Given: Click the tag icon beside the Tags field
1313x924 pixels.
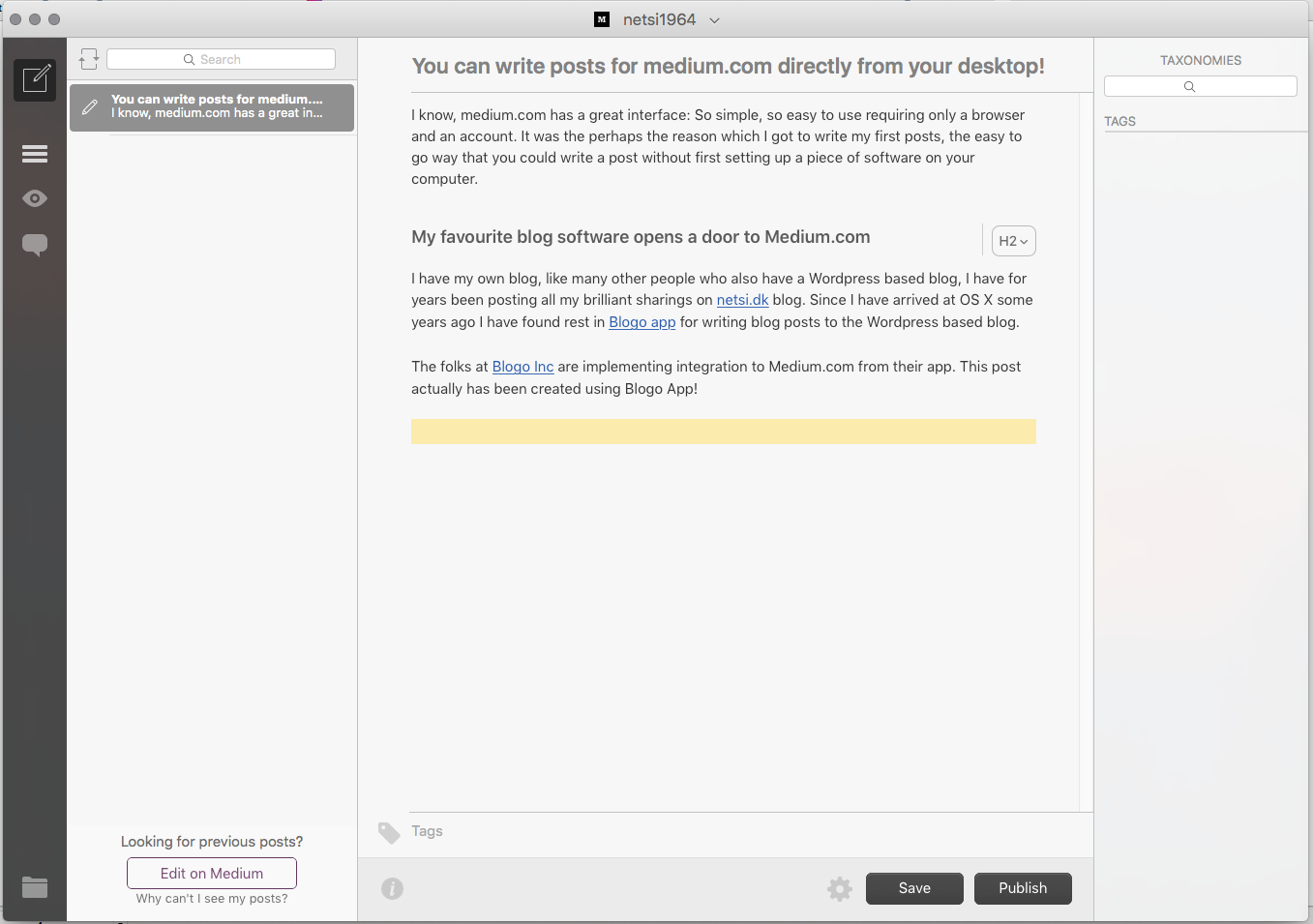Looking at the screenshot, I should (x=389, y=832).
